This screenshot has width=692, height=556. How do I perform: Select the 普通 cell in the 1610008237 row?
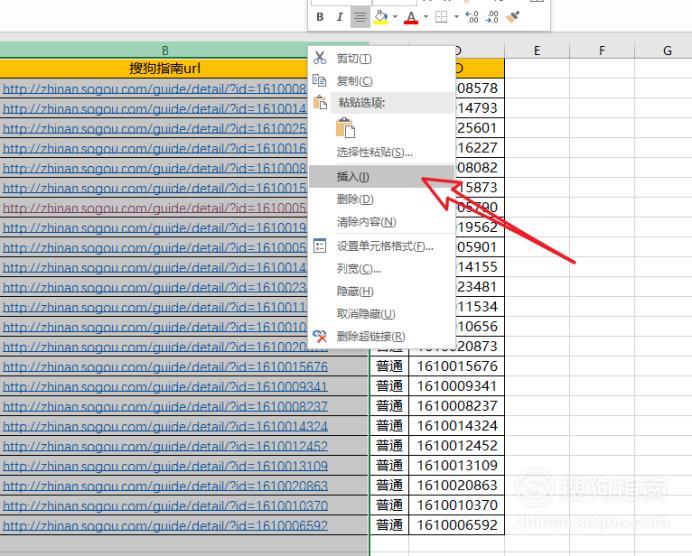(389, 406)
